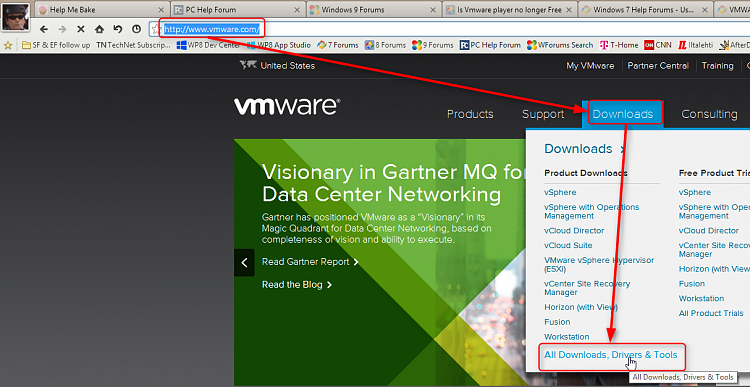Click the yellow star at bookmarks bar start
Screen dimensions: 750x387
point(8,45)
